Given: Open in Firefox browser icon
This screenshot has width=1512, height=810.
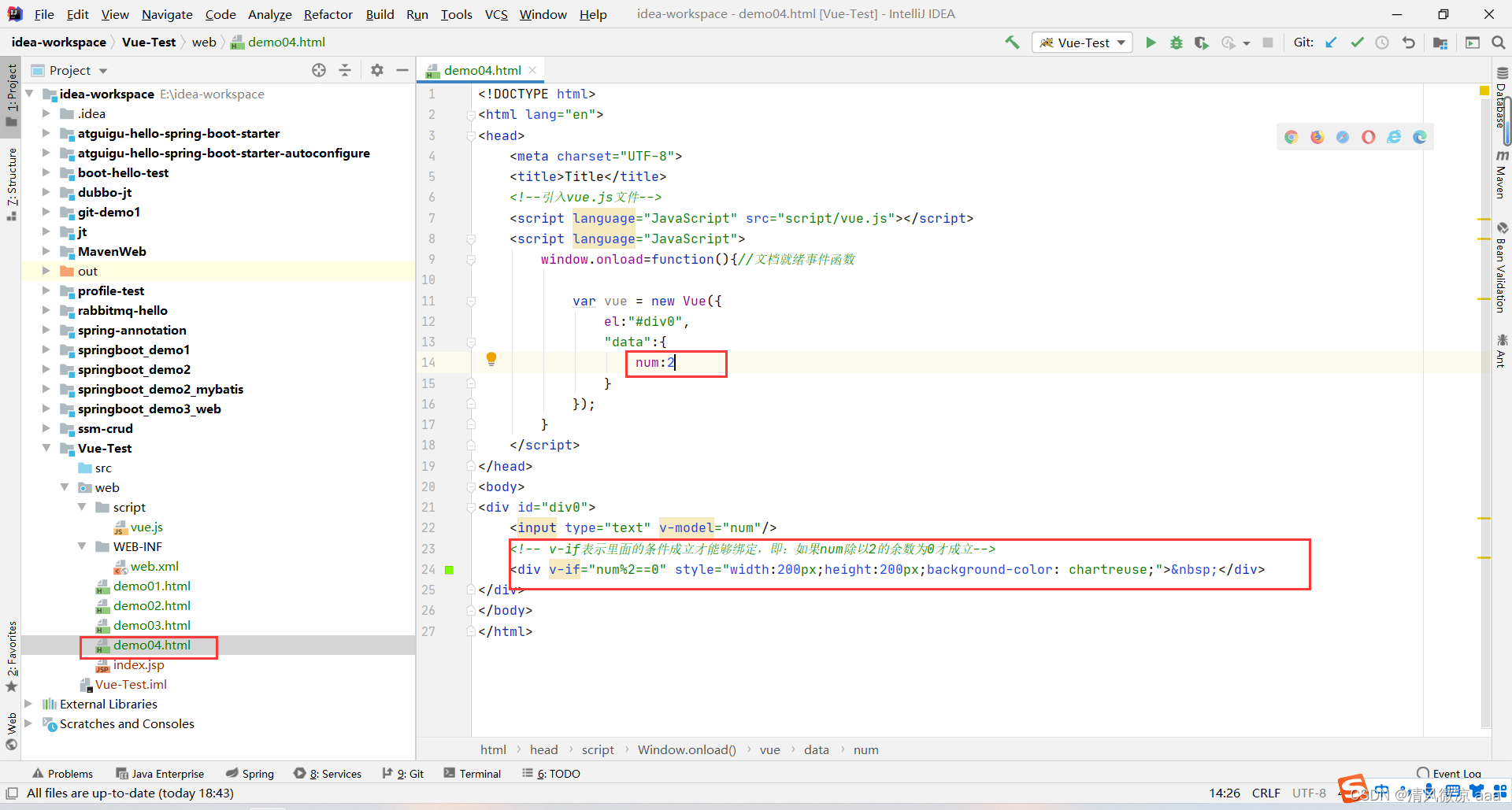Looking at the screenshot, I should coord(1317,137).
